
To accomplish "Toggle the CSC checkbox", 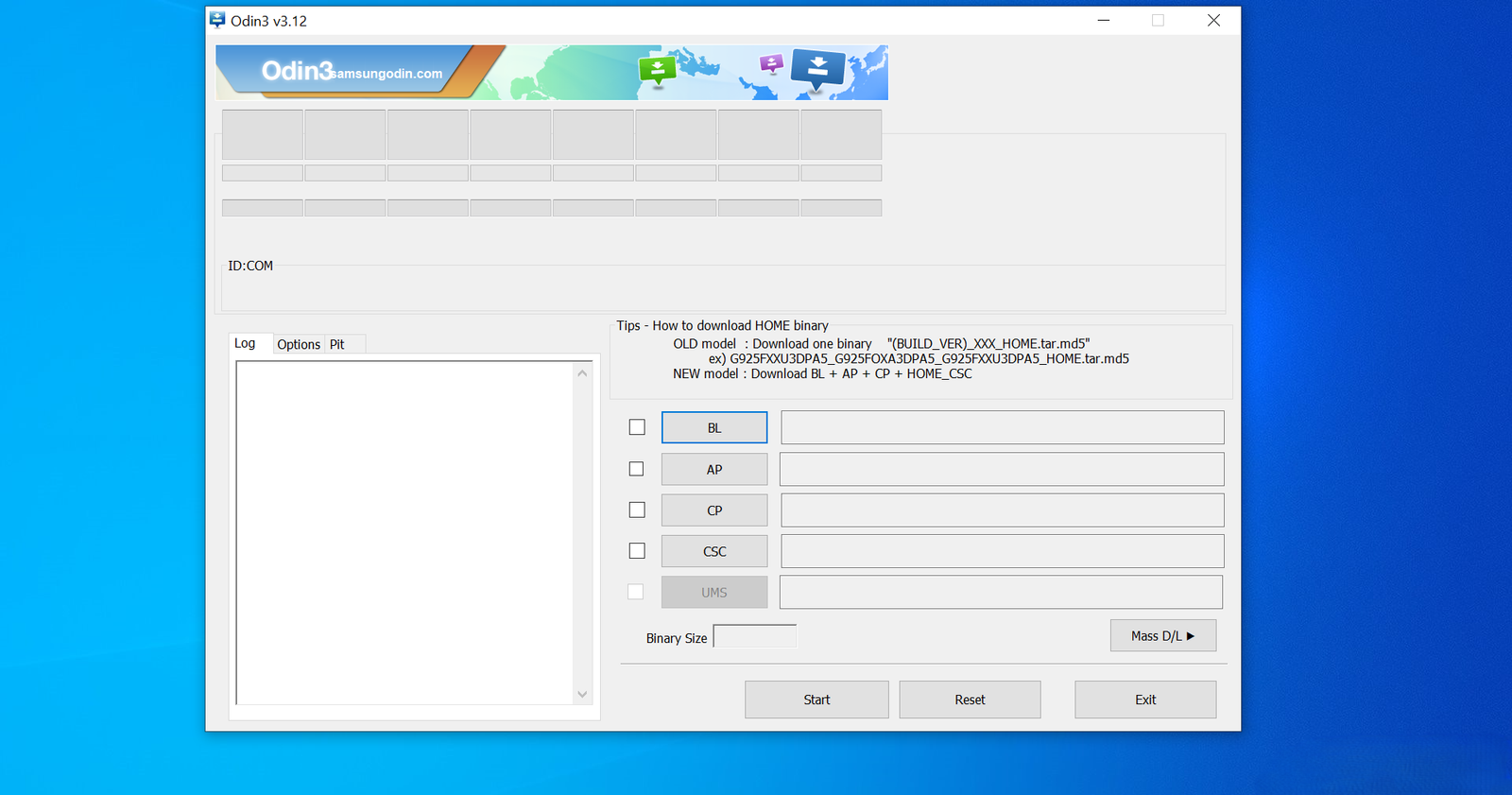I will click(637, 551).
